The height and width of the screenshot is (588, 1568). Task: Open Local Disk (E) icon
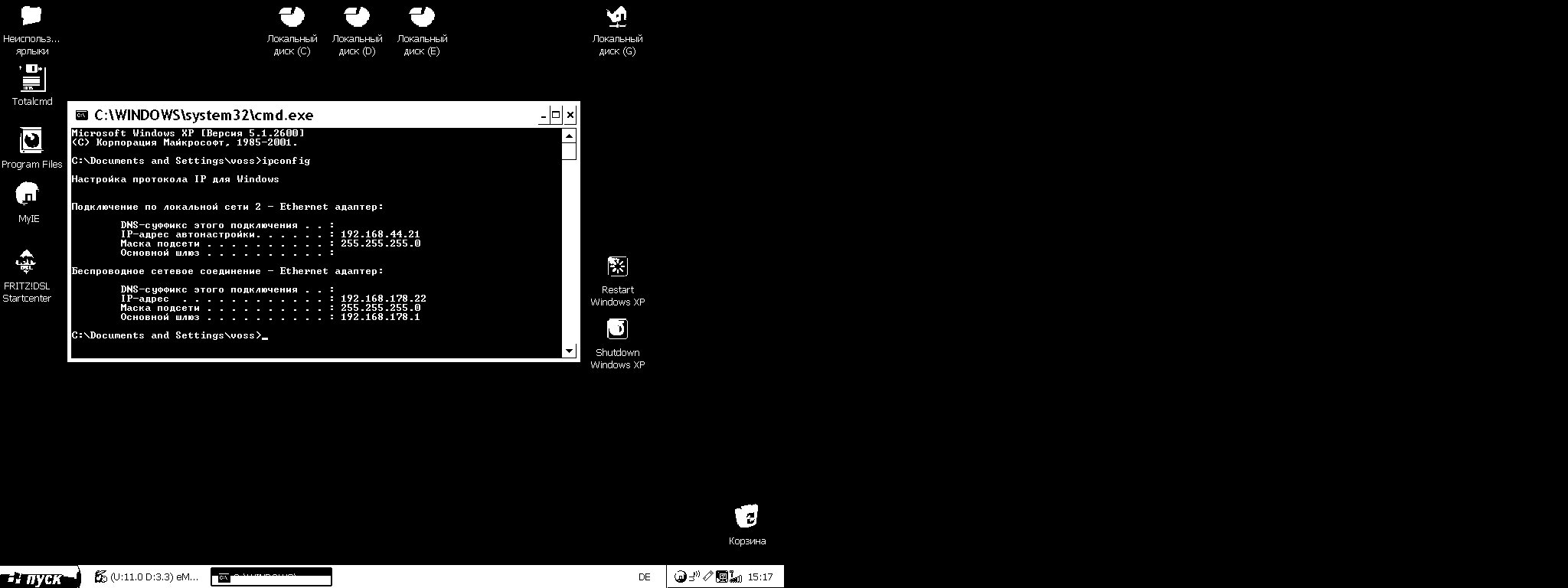(422, 17)
